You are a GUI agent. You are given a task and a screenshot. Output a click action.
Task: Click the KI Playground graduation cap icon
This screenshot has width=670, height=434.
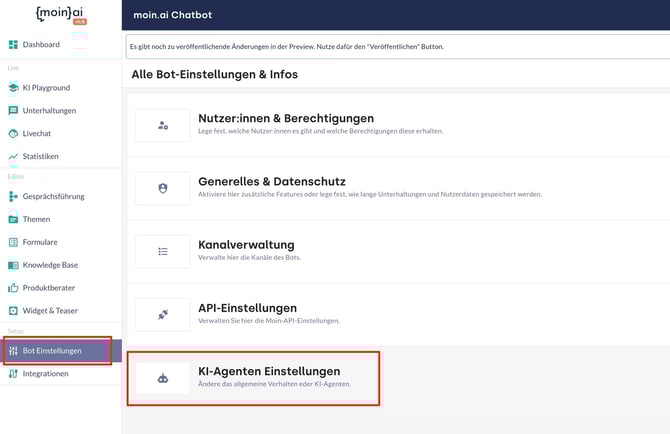click(13, 88)
